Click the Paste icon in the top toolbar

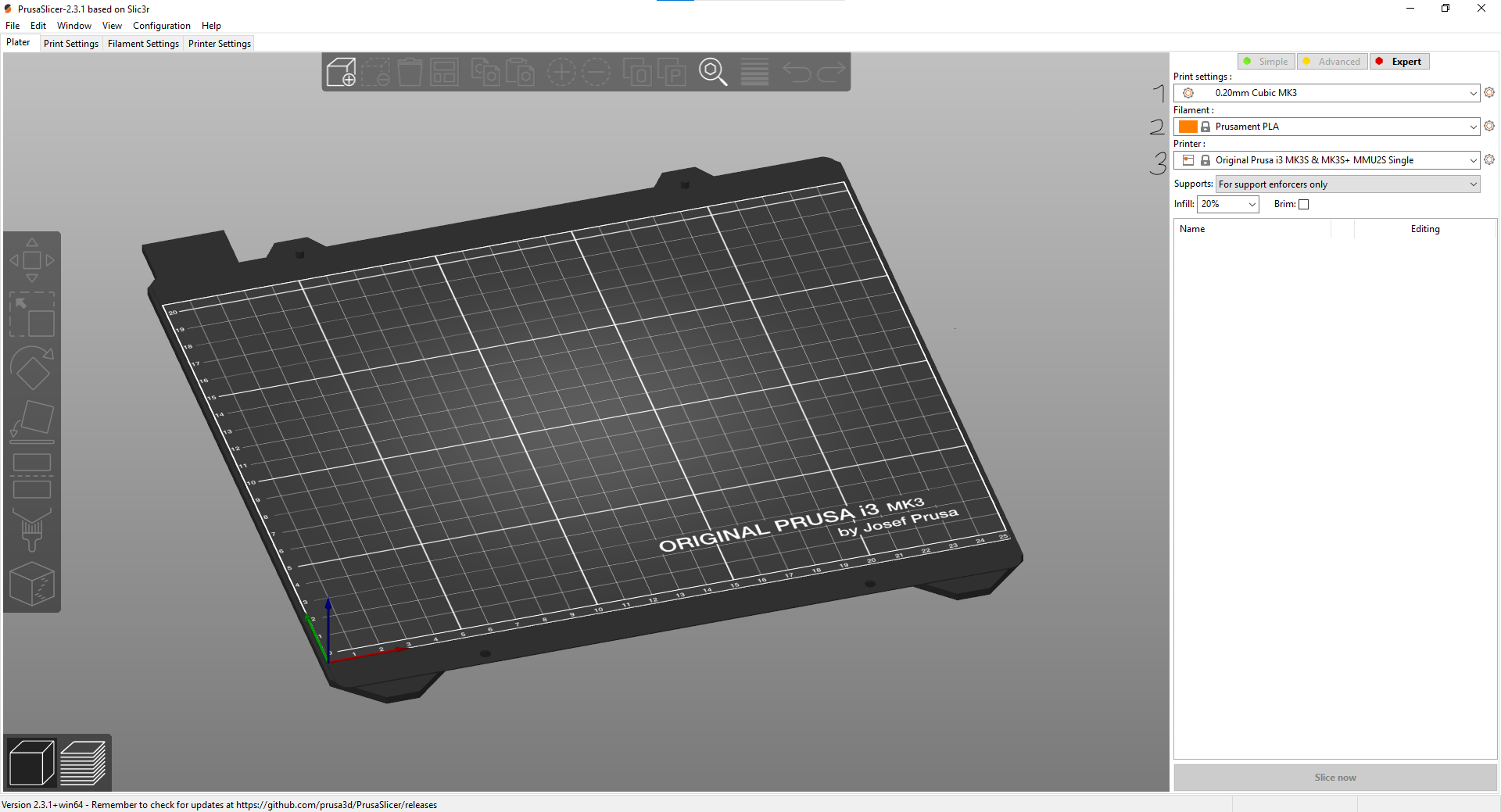tap(520, 72)
